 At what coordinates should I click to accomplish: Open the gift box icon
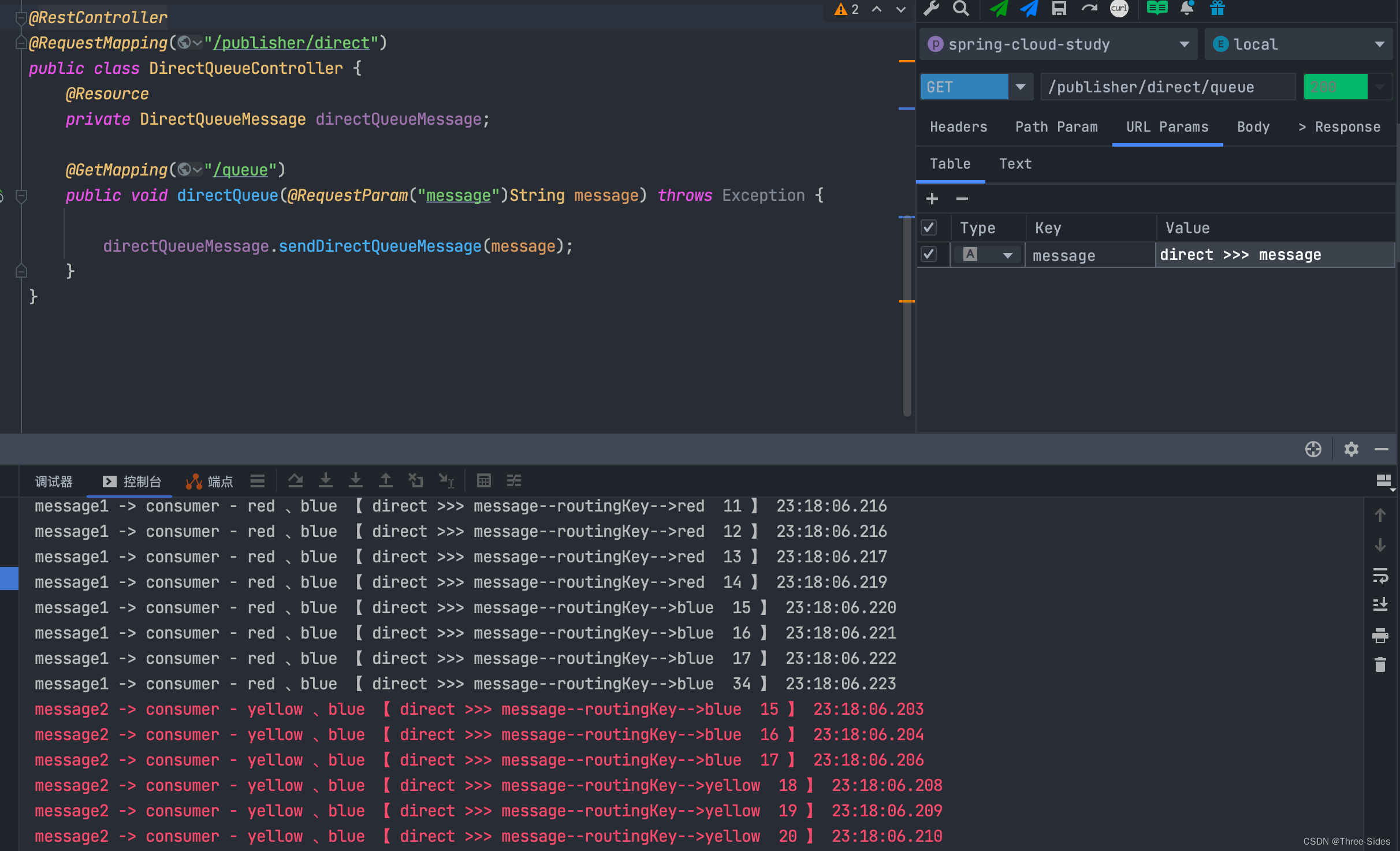pos(1217,8)
